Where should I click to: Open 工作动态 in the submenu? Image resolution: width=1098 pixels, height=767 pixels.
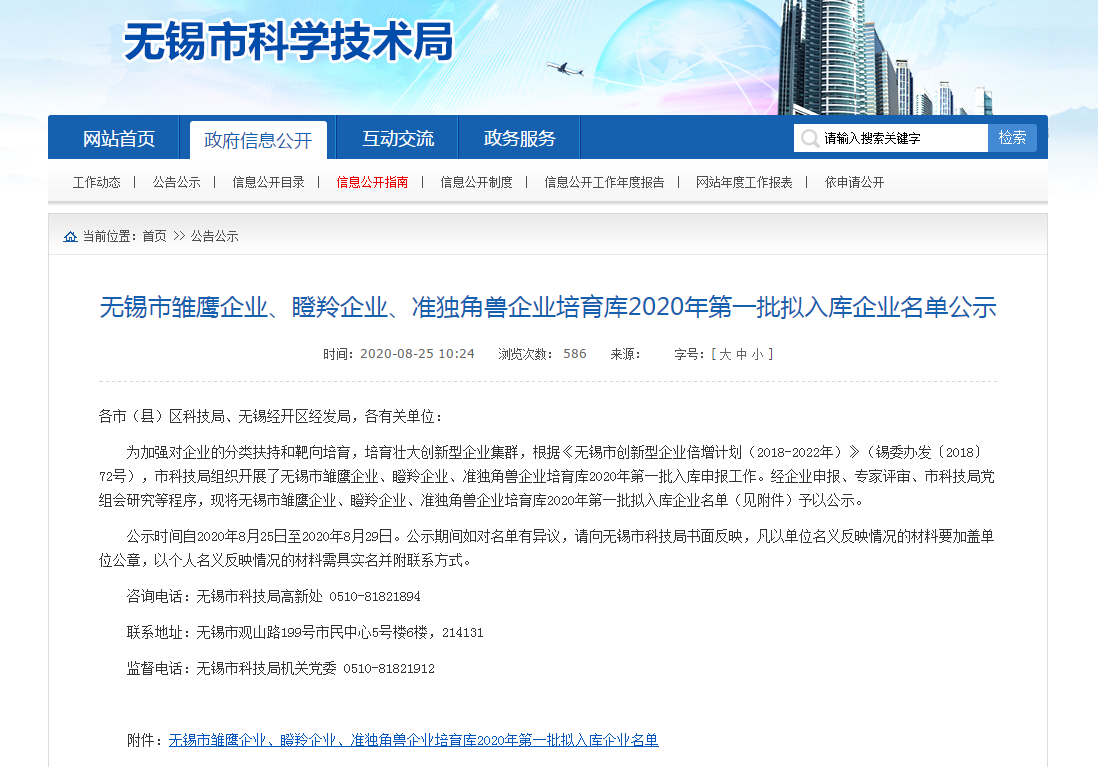(97, 182)
